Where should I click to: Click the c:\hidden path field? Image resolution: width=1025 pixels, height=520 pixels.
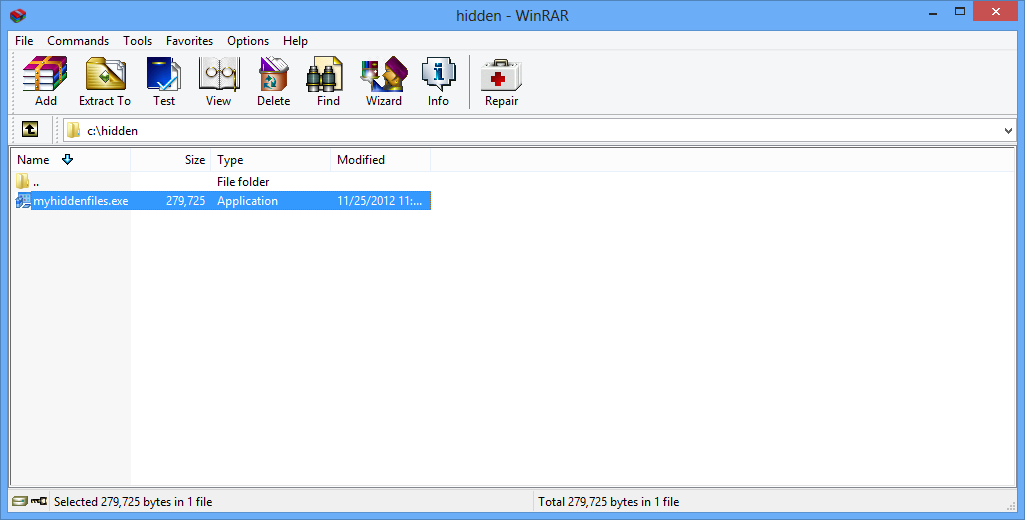(539, 131)
